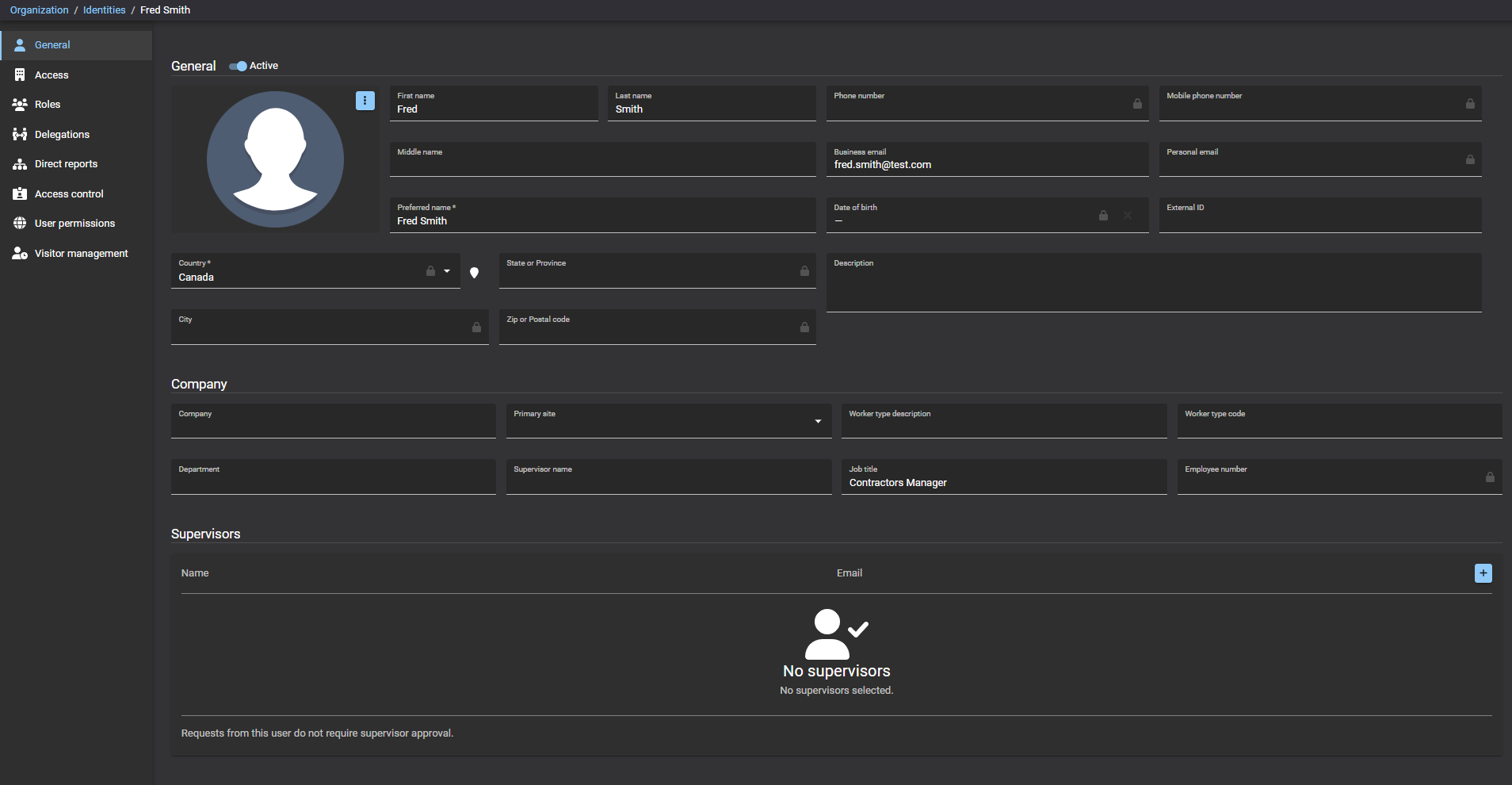Expand the Country dropdown arrow
The image size is (1512, 785).
447,271
